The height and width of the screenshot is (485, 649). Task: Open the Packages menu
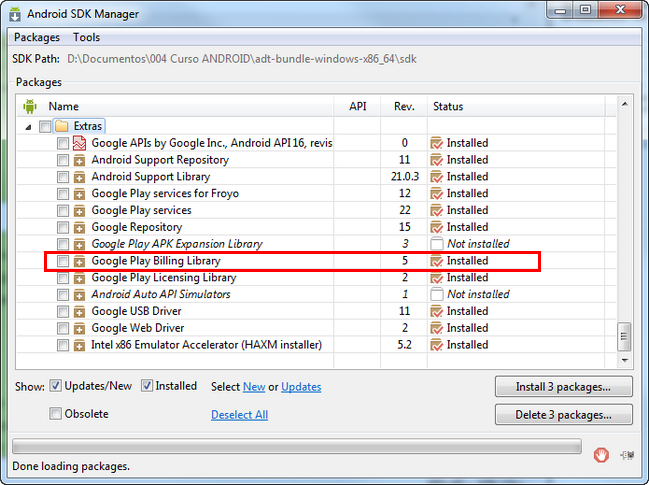point(37,37)
